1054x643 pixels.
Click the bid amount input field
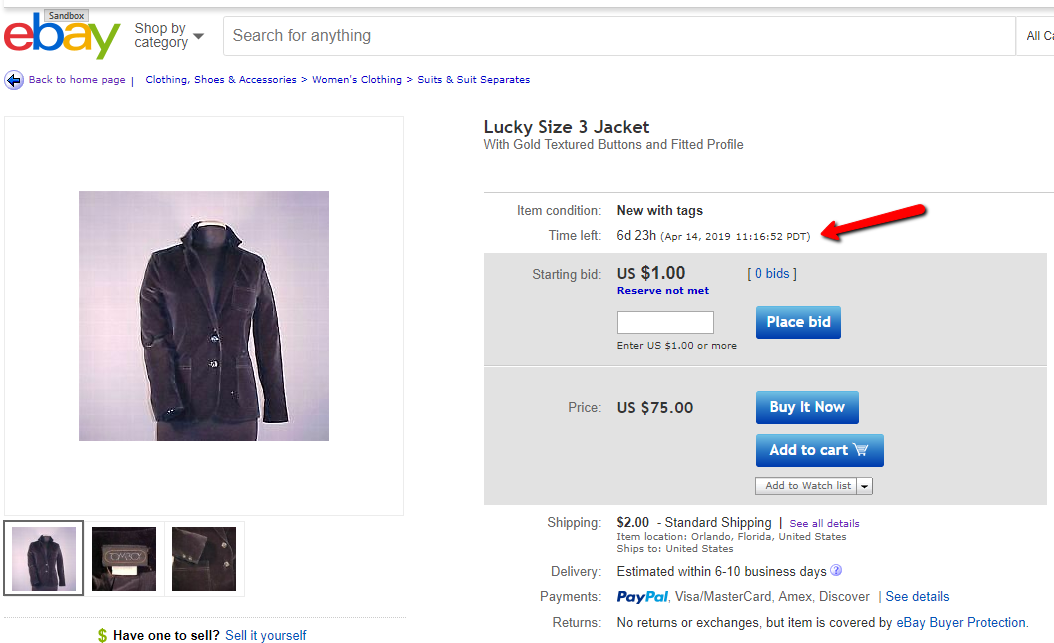click(x=665, y=323)
